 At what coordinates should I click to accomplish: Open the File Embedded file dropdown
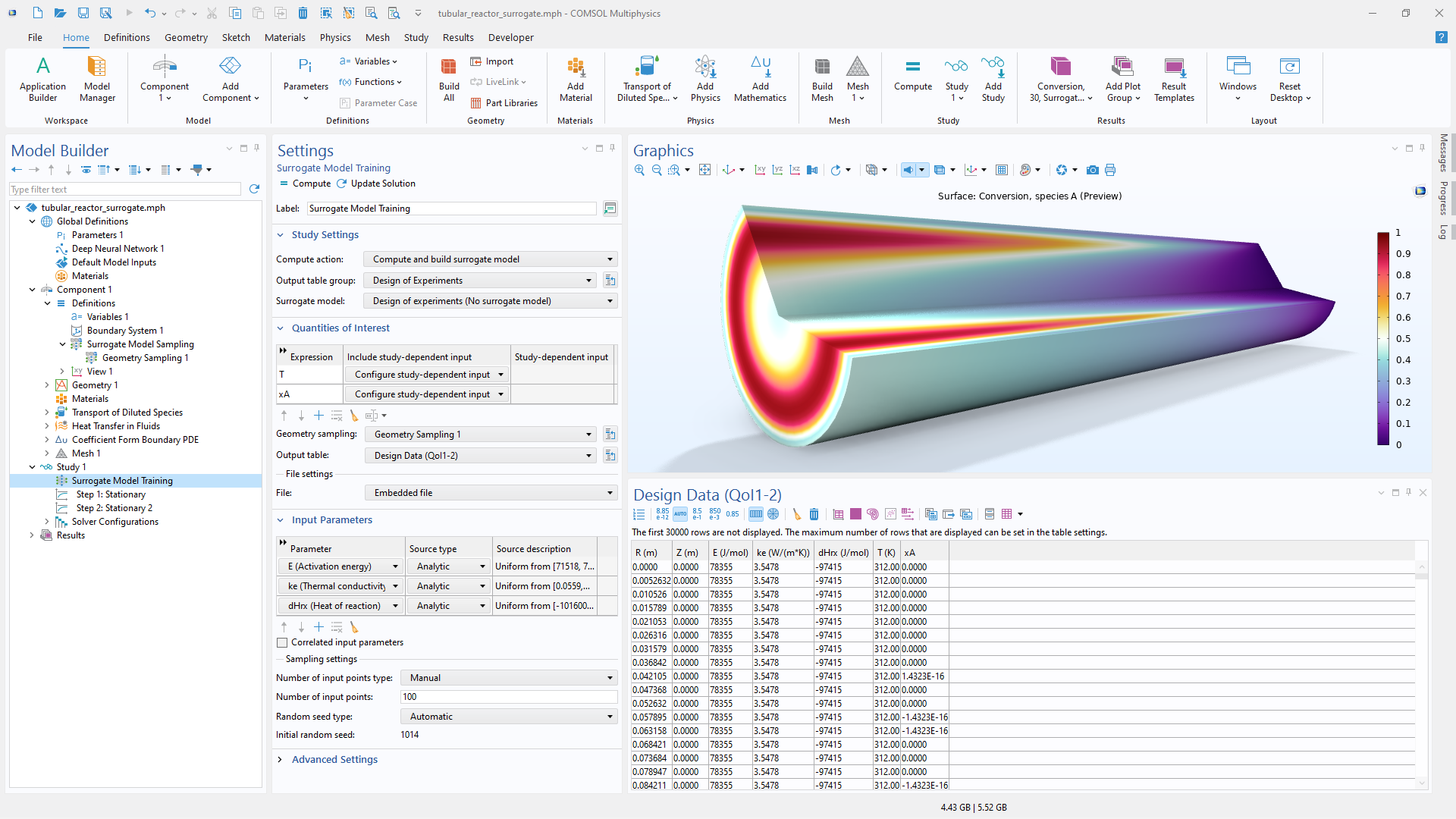(x=491, y=493)
